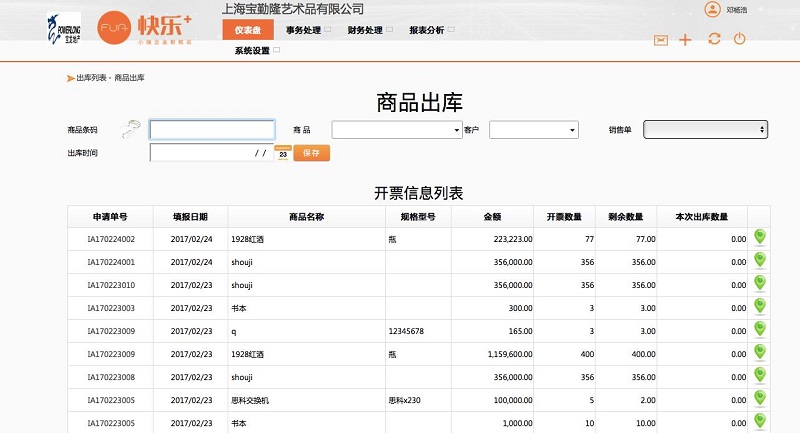This screenshot has height=433, width=800.
Task: Click the refresh arrows icon
Action: click(713, 40)
